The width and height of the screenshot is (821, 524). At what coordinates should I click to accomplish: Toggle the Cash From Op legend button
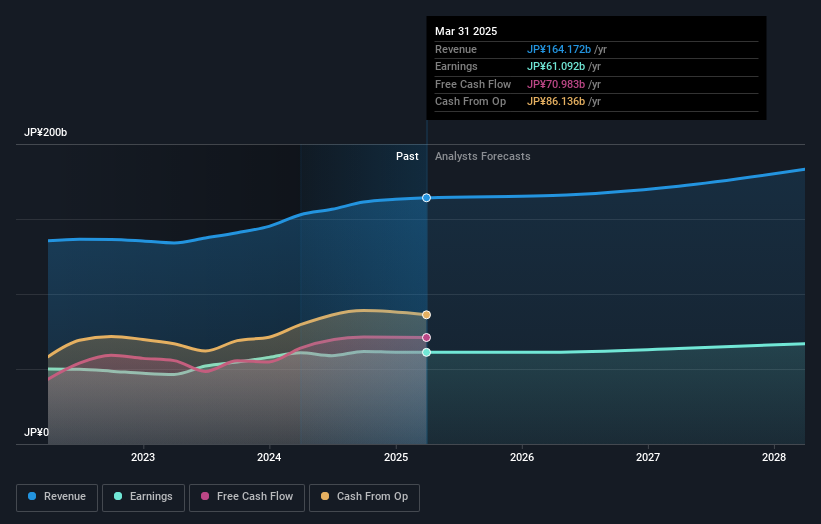pos(364,497)
